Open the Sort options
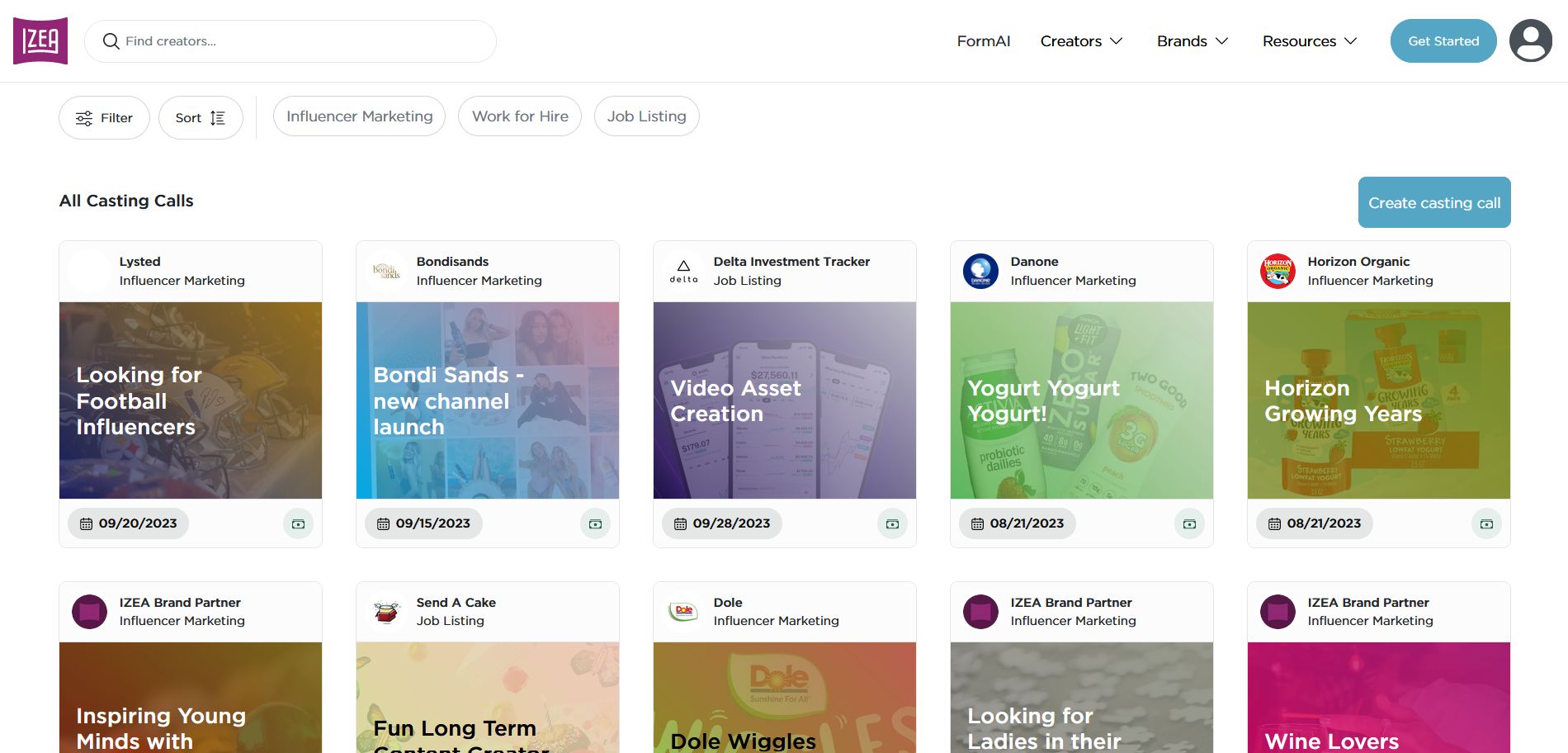This screenshot has width=1568, height=753. [201, 118]
